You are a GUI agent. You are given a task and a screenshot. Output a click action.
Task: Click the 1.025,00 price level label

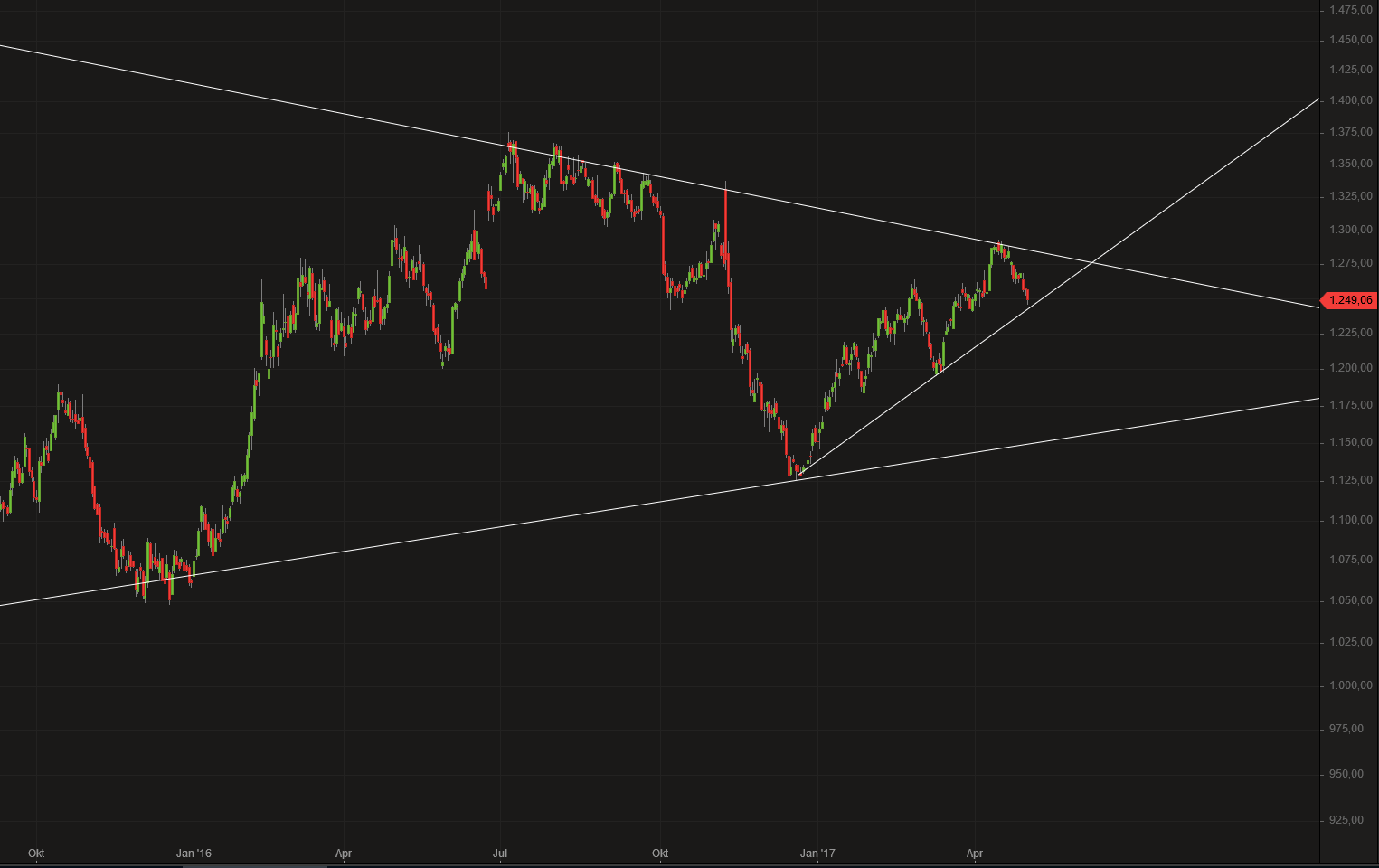point(1351,642)
